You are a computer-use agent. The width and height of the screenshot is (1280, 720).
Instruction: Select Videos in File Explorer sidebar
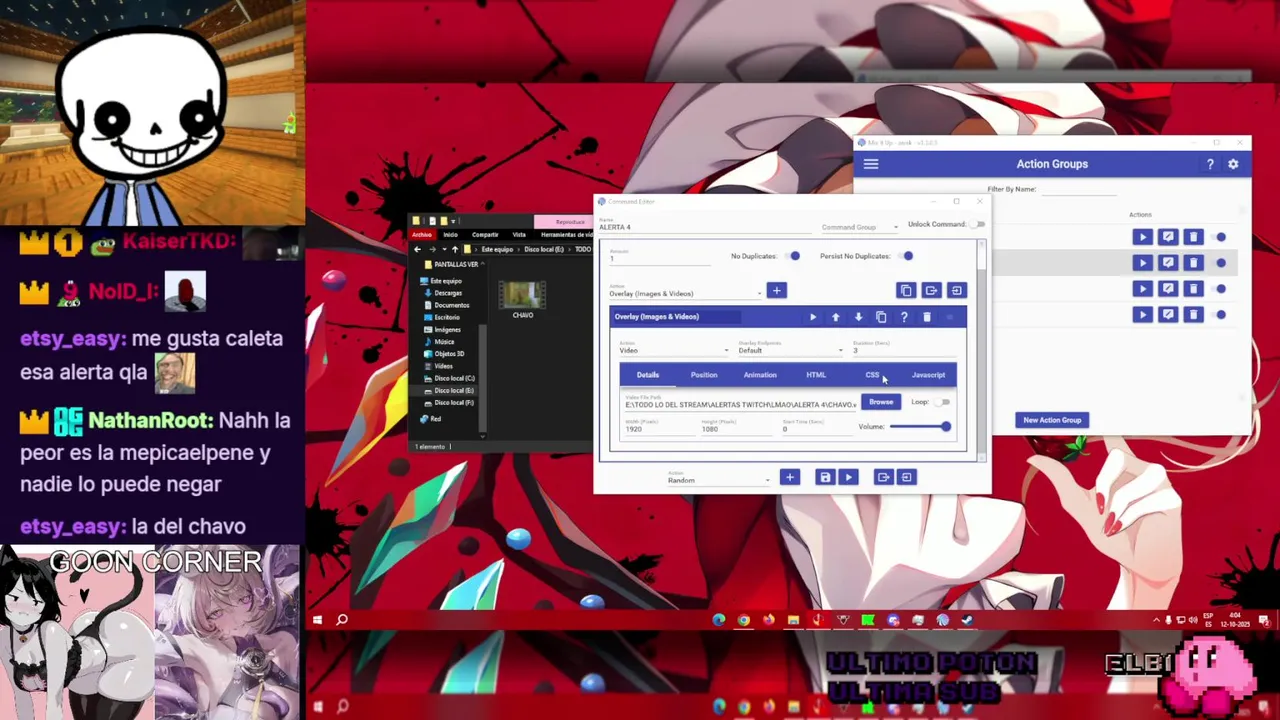[x=443, y=366]
